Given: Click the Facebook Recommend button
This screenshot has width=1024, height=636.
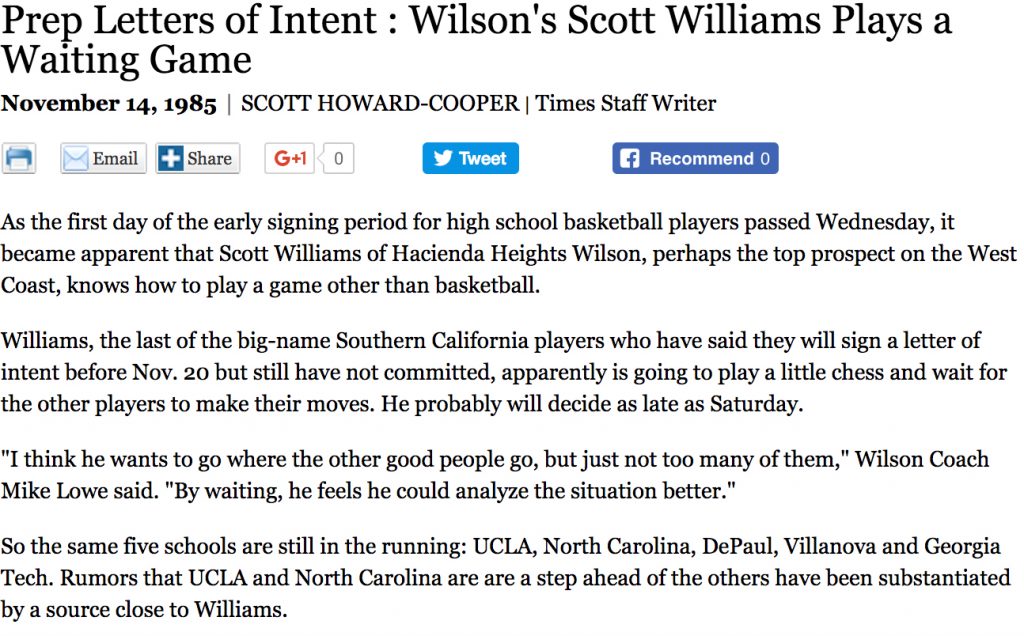Looking at the screenshot, I should pos(695,158).
